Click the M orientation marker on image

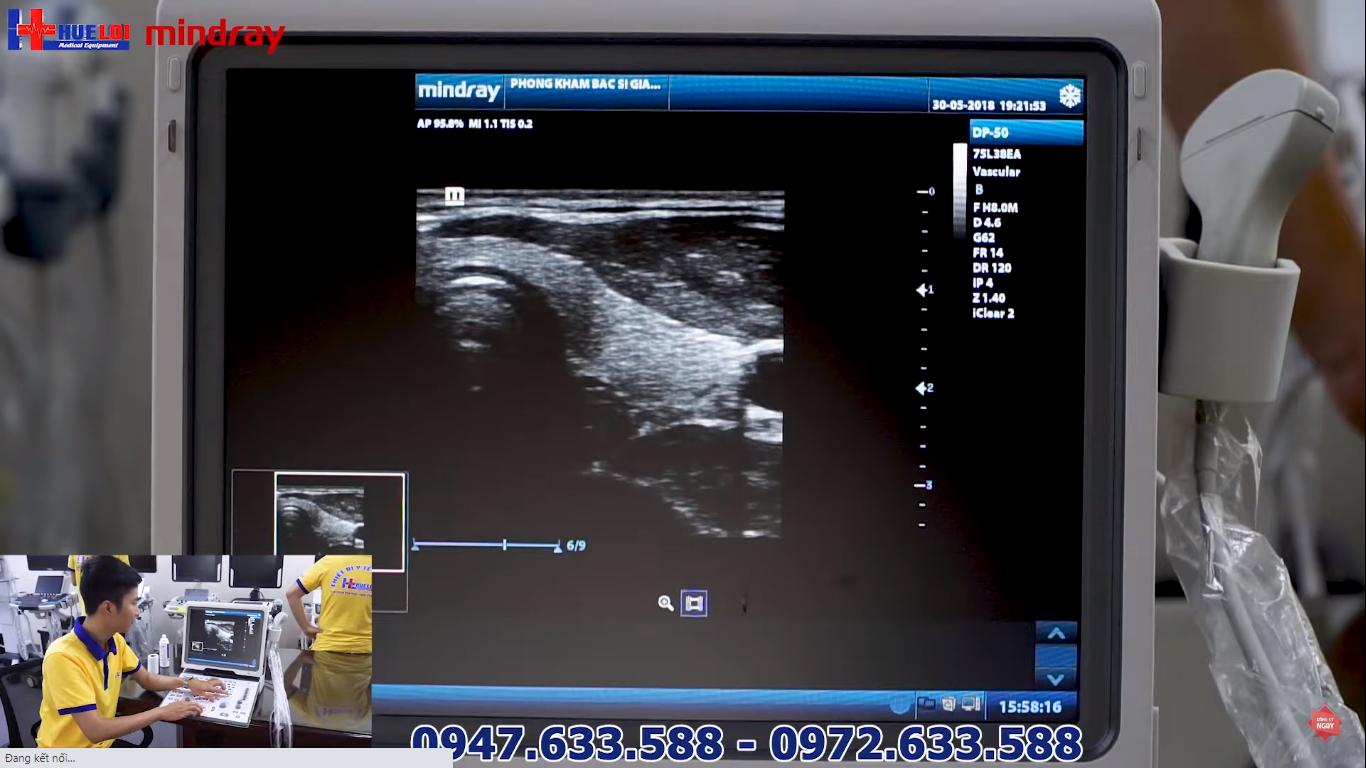click(x=454, y=195)
